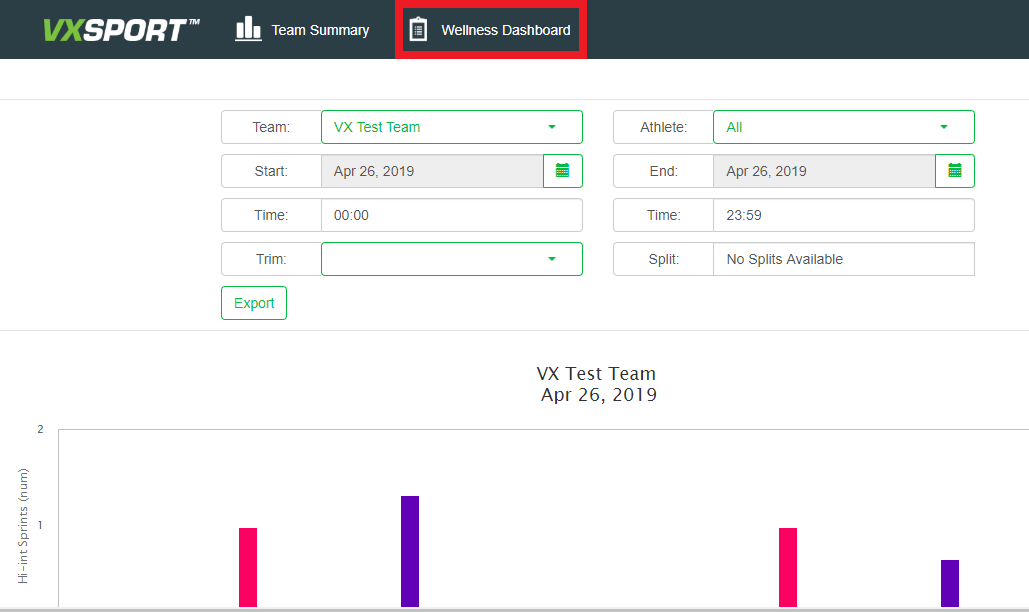Click the Export button
The image size is (1029, 612).
(254, 303)
